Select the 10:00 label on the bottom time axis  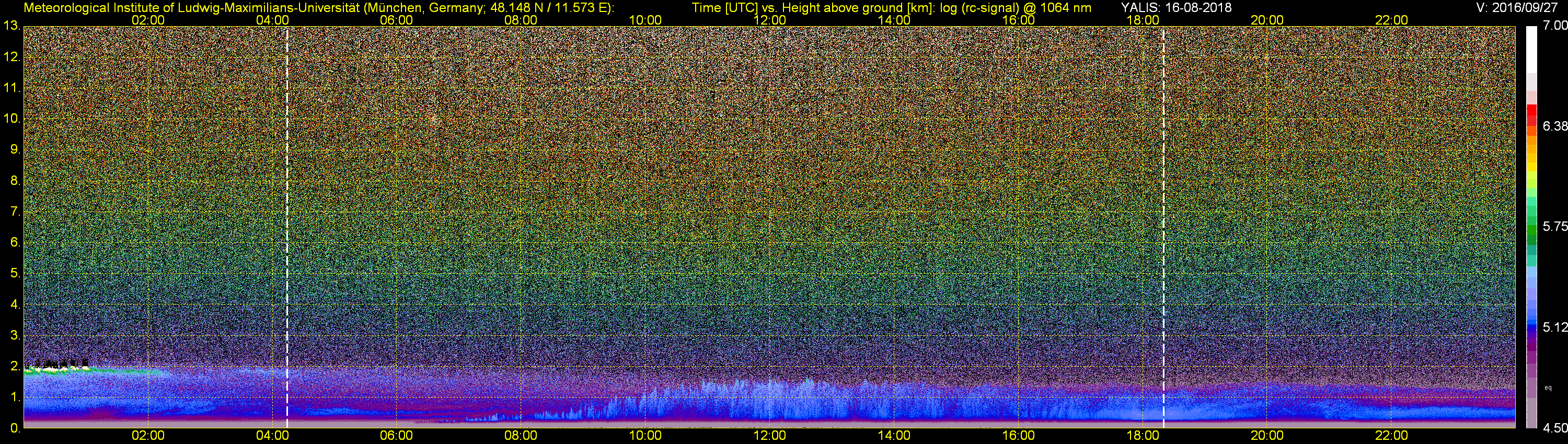pyautogui.click(x=645, y=436)
